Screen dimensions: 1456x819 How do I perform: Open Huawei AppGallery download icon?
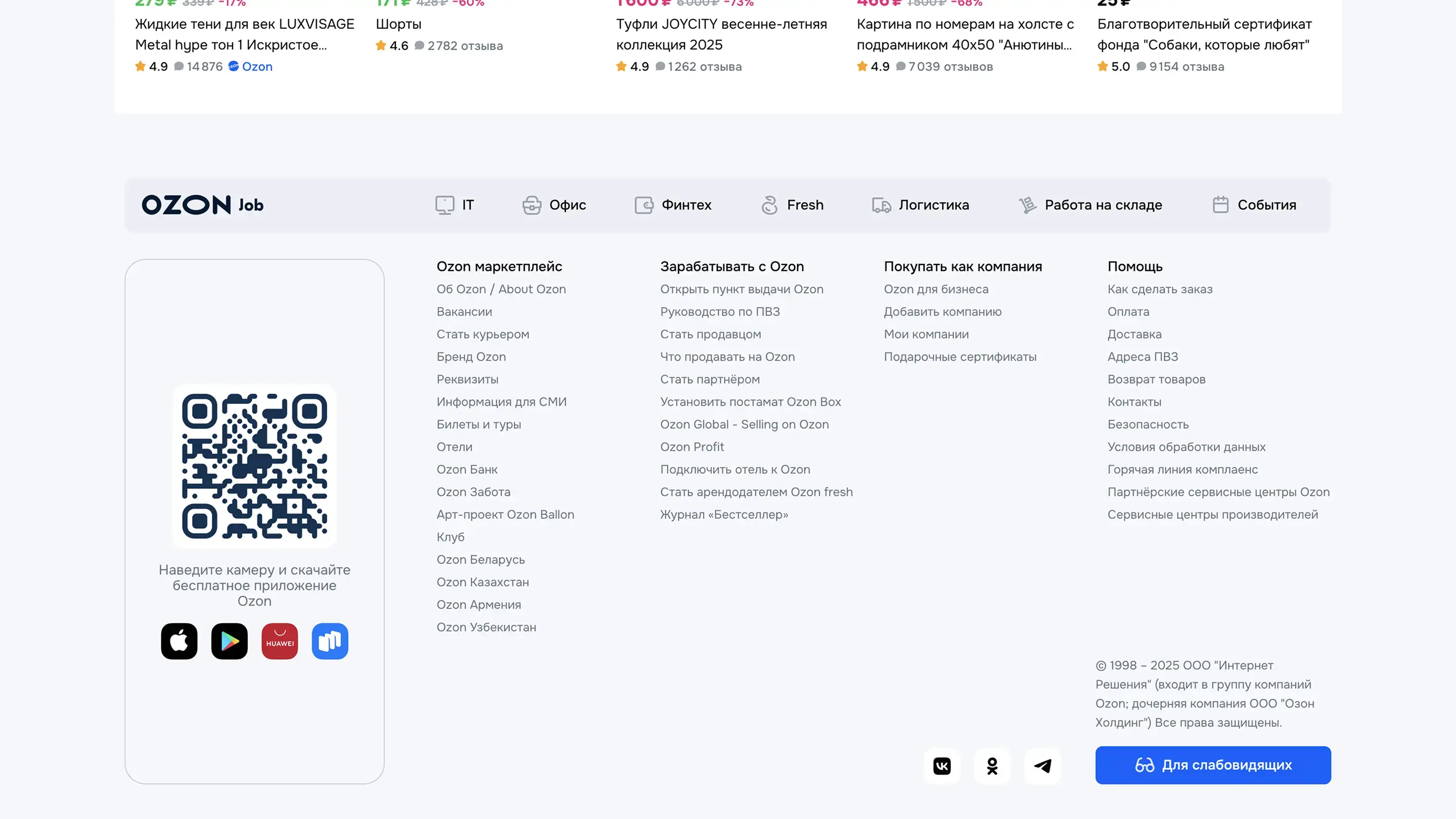280,641
